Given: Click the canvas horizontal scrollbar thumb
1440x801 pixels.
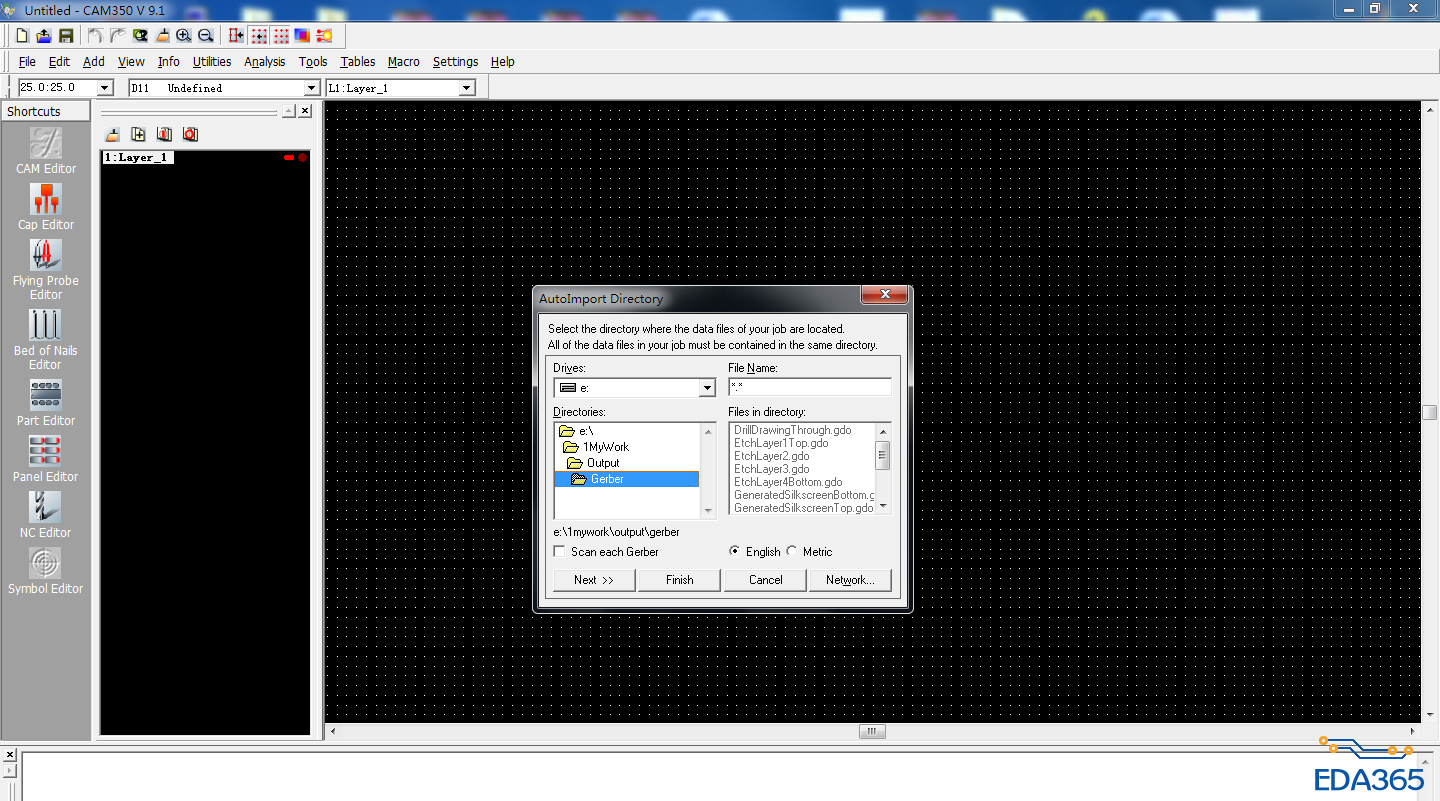Looking at the screenshot, I should point(872,732).
